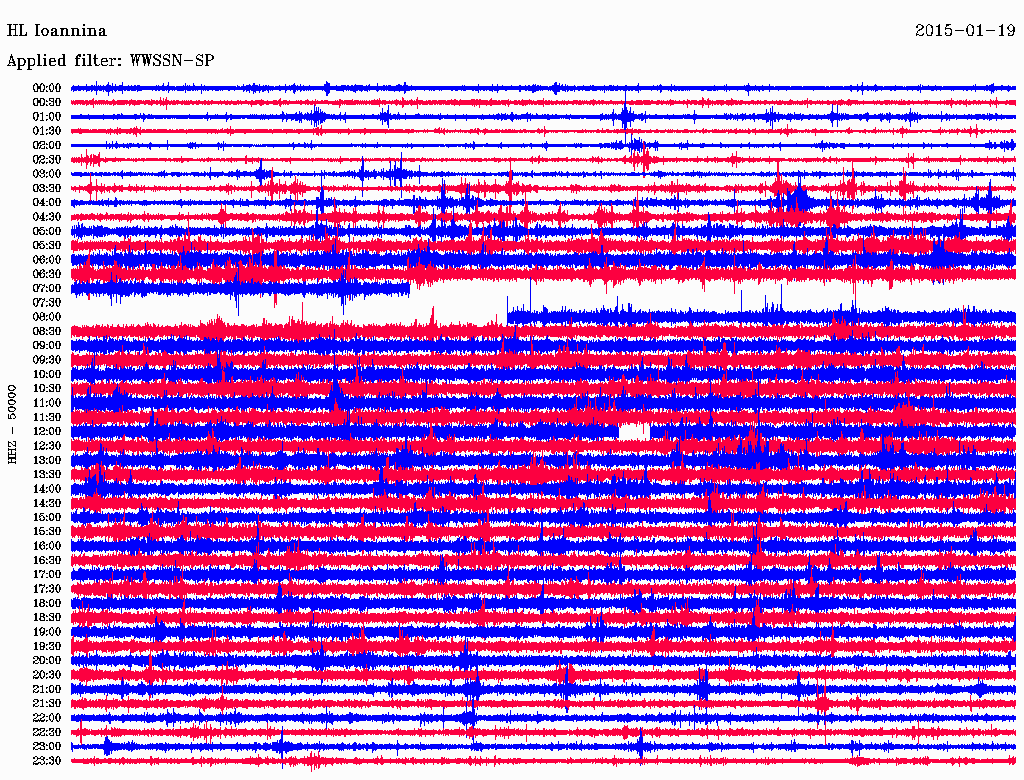Viewport: 1024px width, 780px height.
Task: Select the 13:00 time label
Action: (x=47, y=460)
